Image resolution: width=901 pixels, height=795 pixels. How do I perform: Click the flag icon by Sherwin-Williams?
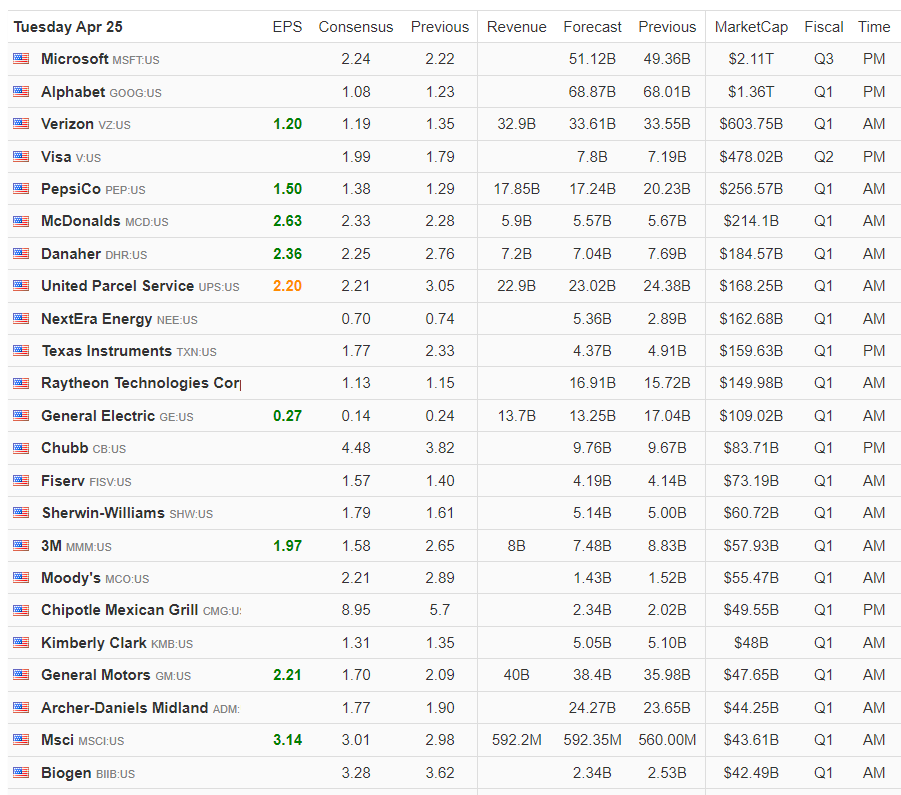coord(21,512)
